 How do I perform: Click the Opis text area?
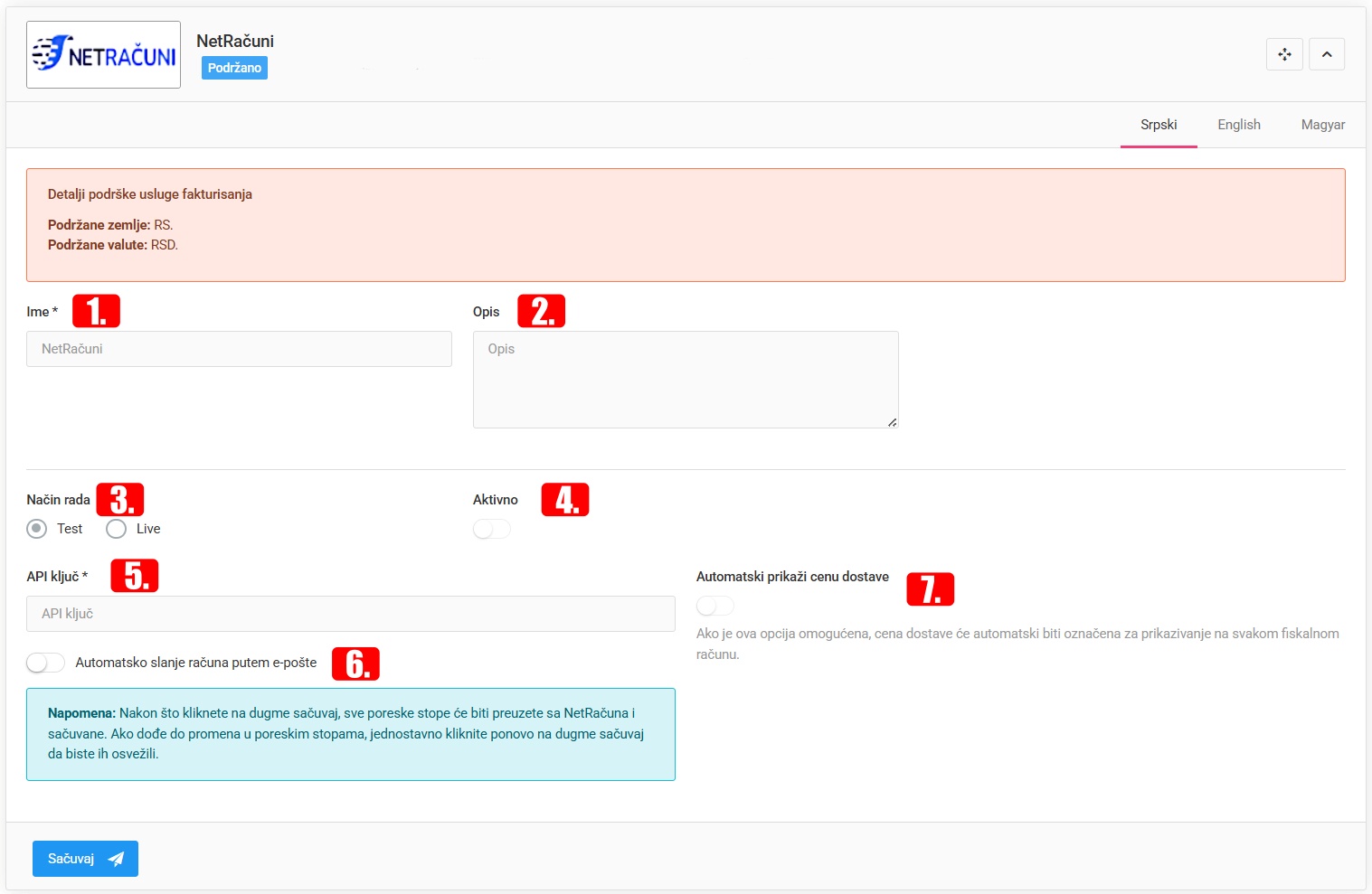point(686,380)
